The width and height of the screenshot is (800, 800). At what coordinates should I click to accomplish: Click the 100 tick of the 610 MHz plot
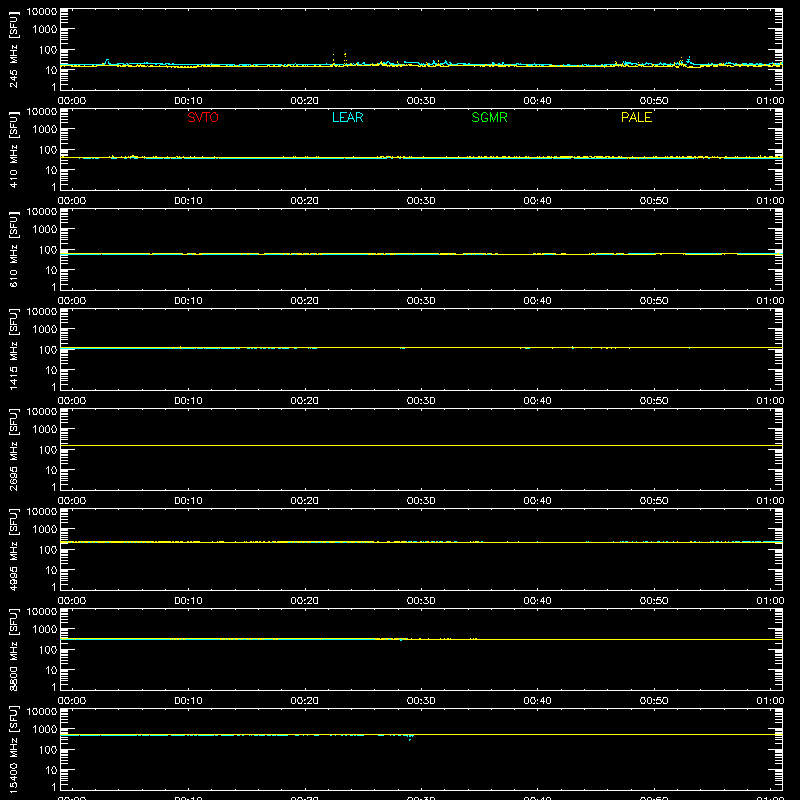tap(48, 250)
